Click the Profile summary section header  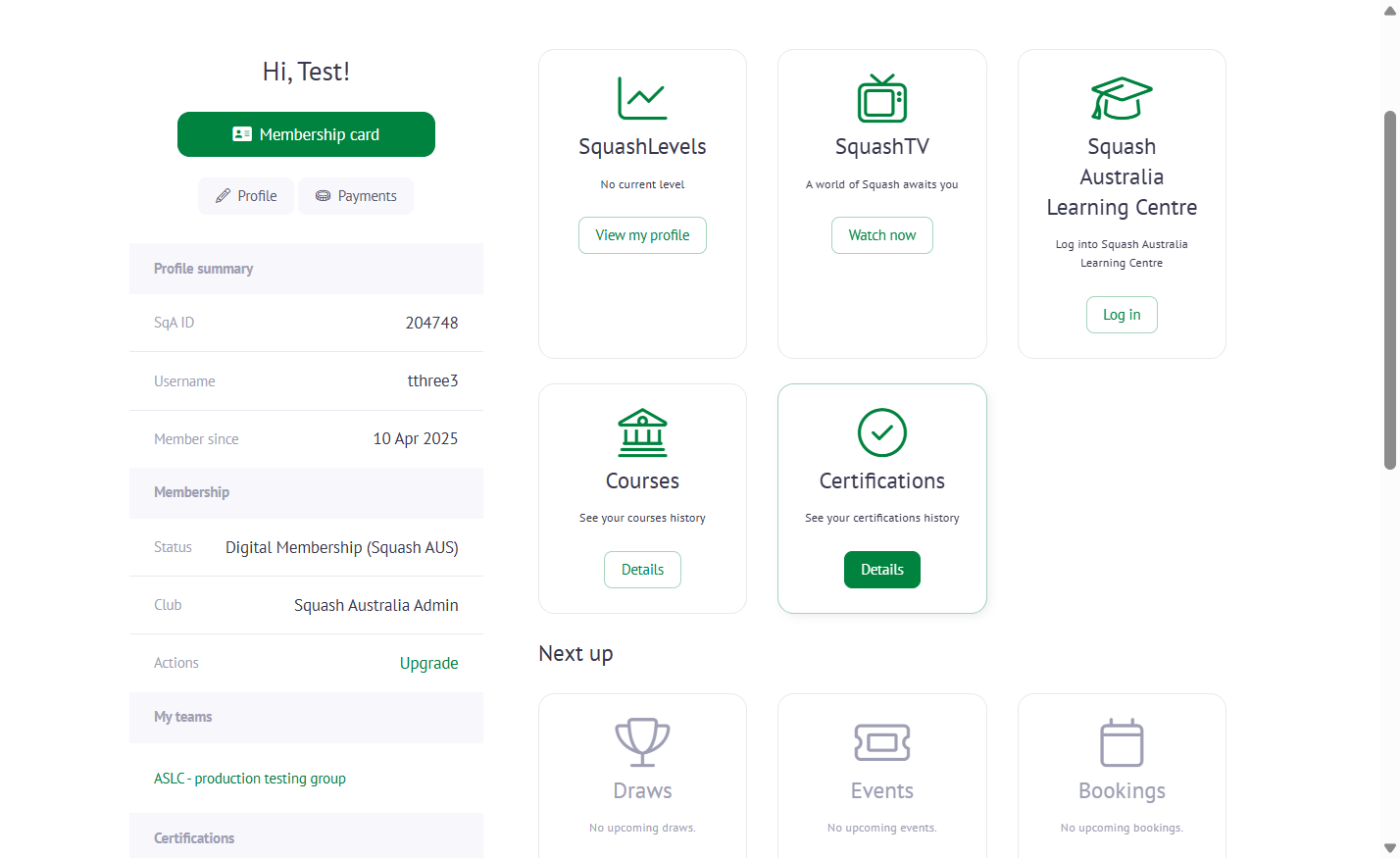[x=306, y=269]
